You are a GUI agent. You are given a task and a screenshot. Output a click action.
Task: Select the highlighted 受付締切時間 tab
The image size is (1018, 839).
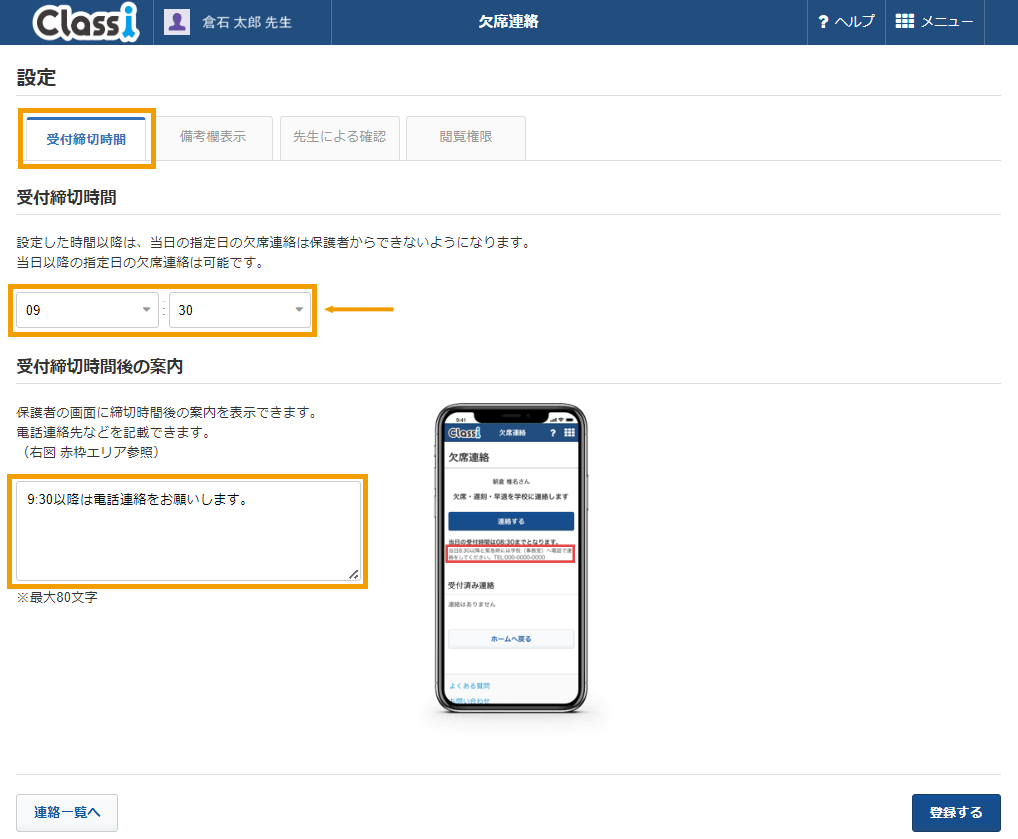coord(86,137)
